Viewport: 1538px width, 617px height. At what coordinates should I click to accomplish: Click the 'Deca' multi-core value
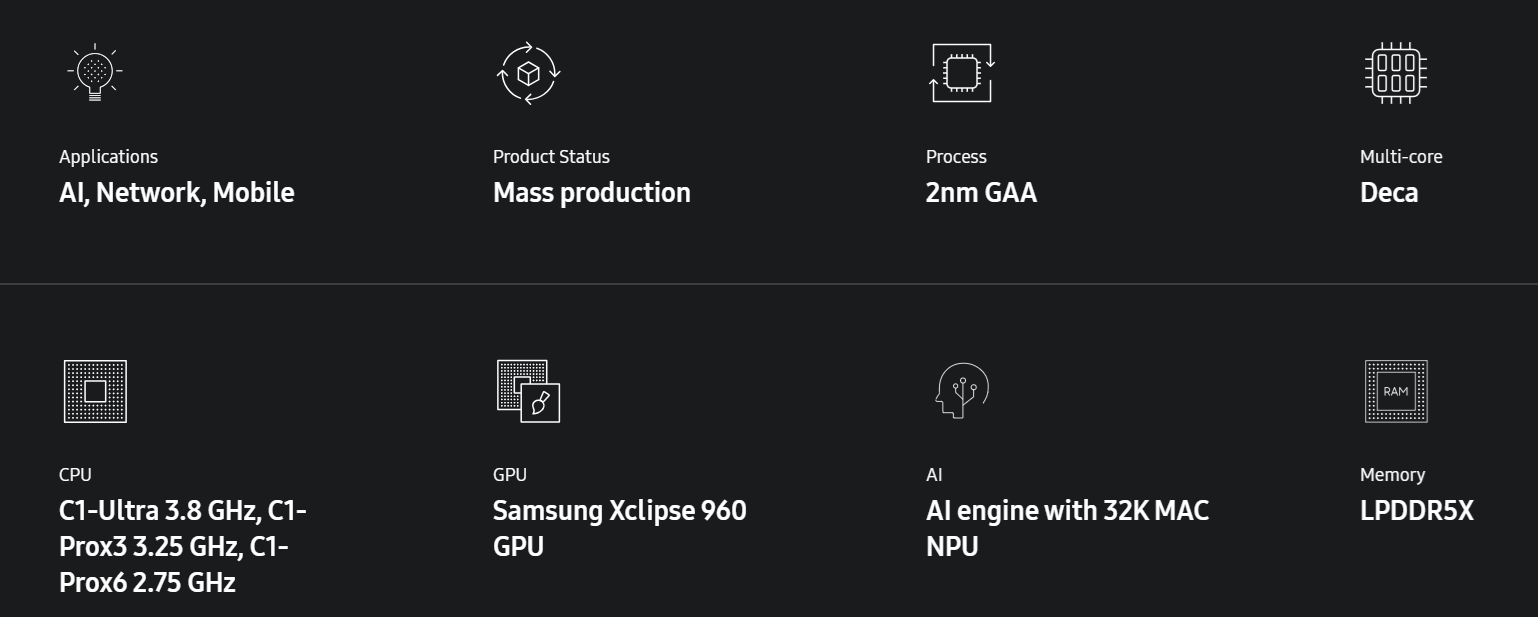[x=1388, y=193]
